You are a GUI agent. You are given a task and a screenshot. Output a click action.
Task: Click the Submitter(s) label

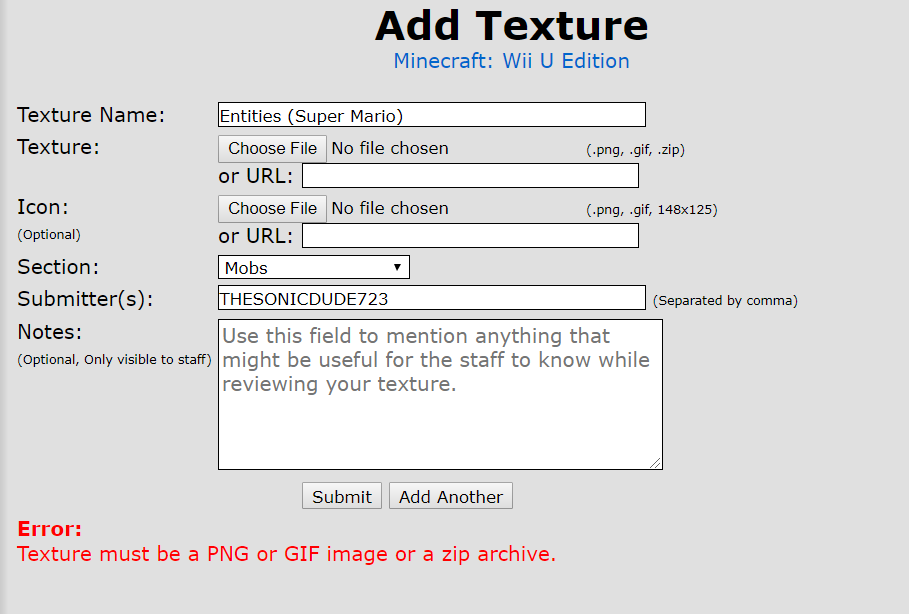coord(85,299)
